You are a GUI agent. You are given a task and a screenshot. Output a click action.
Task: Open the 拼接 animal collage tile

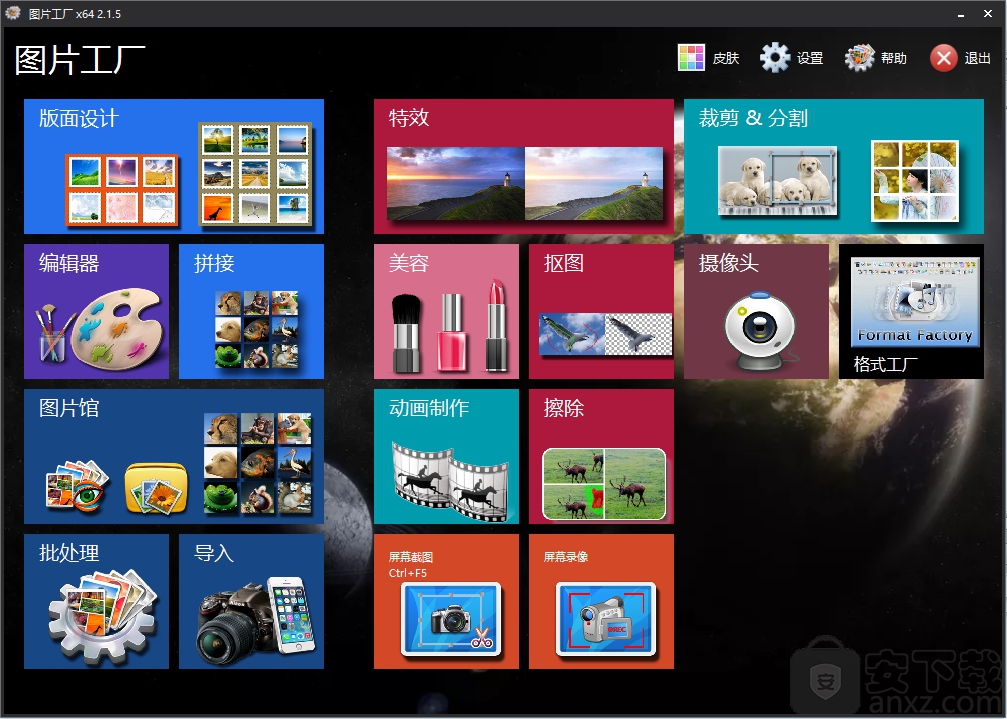[x=251, y=311]
